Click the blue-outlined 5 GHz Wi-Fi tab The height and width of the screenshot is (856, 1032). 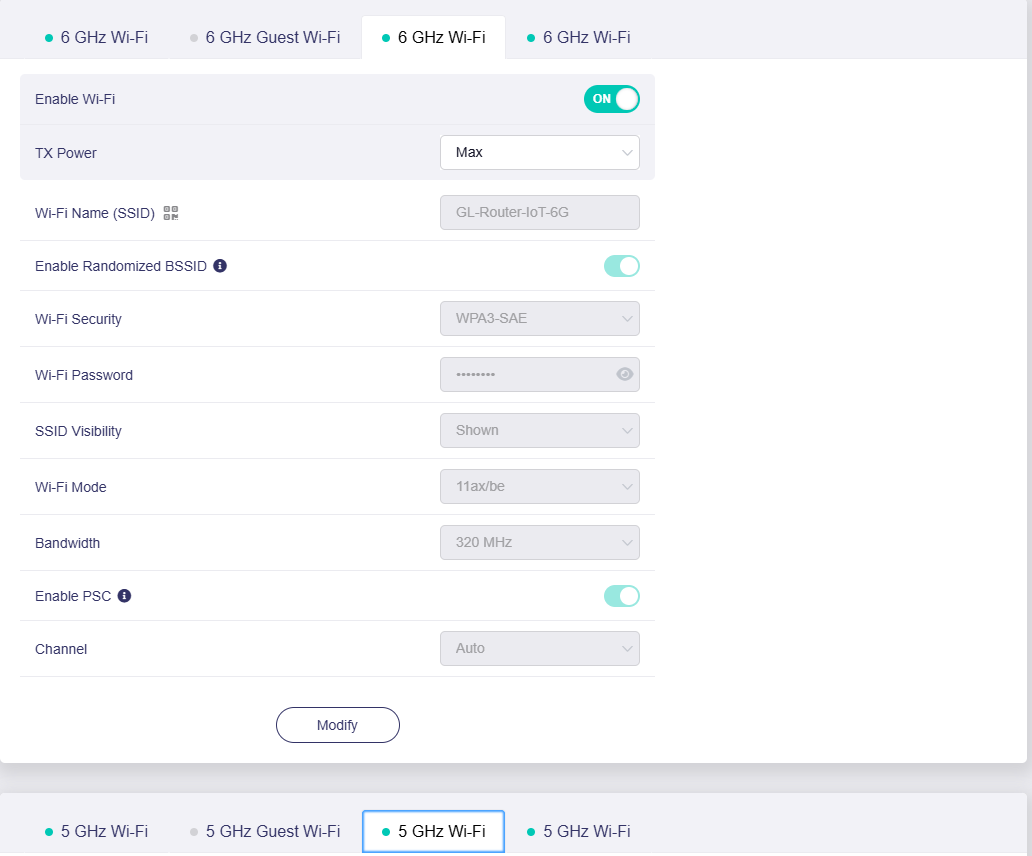click(x=433, y=832)
